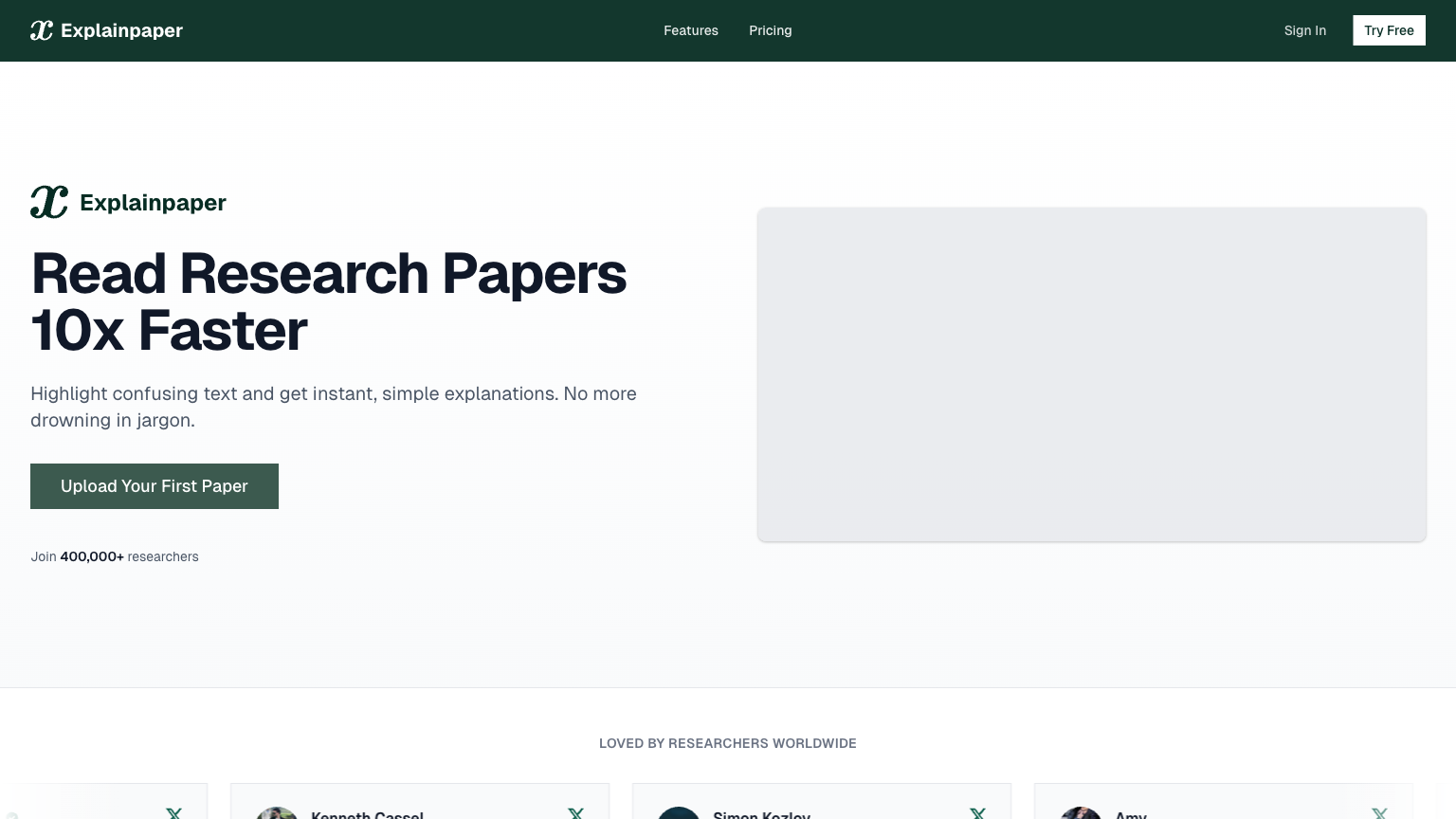Viewport: 1456px width, 819px height.
Task: Click the 'Read Research Papers 10x Faster' headline
Action: [328, 301]
